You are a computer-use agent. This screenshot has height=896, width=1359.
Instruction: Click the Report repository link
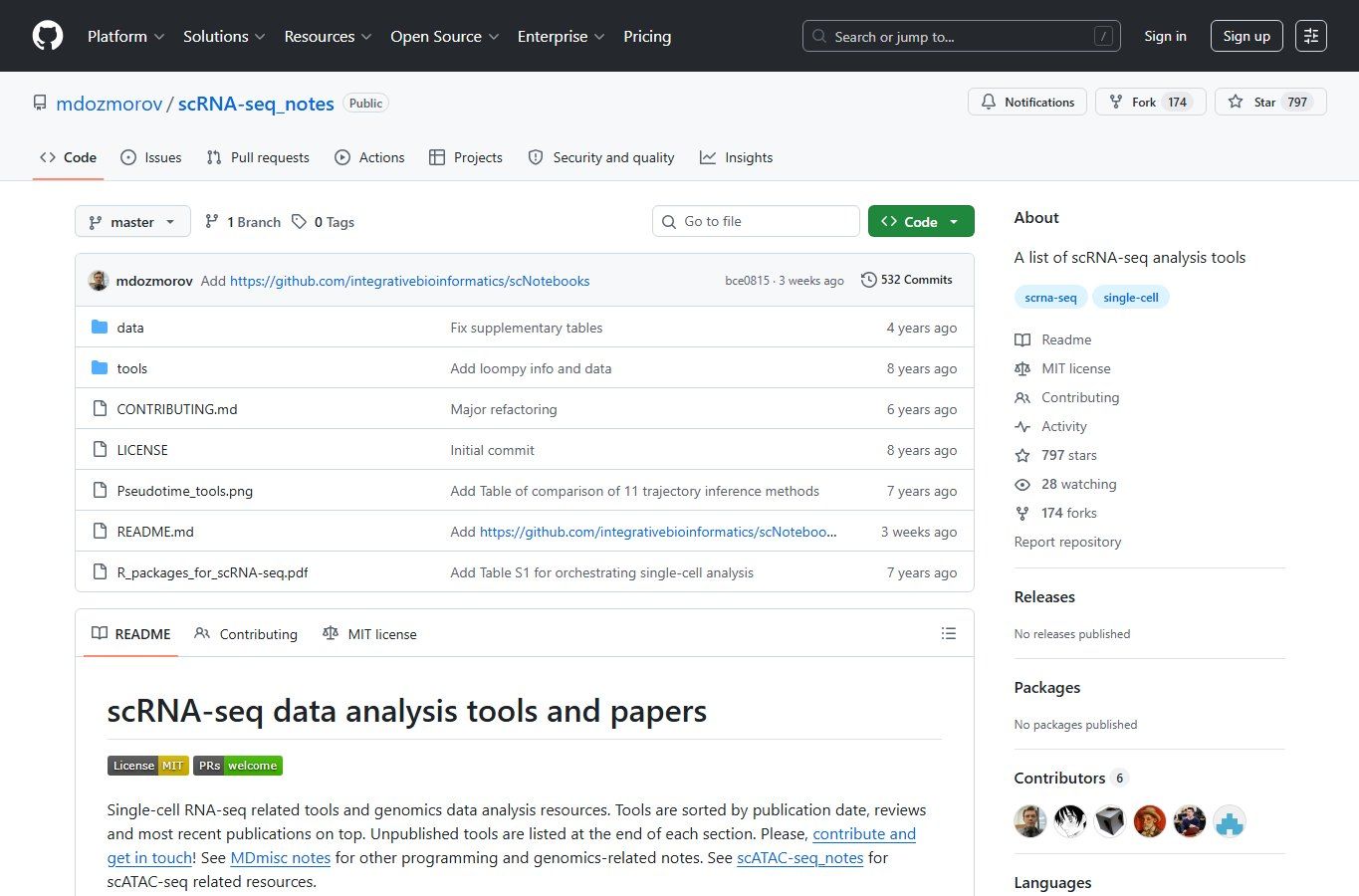tap(1067, 542)
